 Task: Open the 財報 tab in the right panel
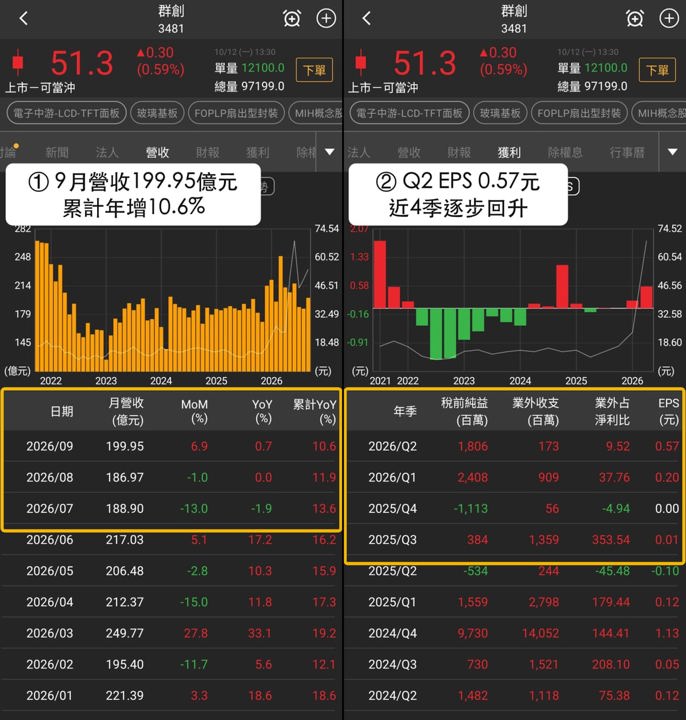(459, 152)
